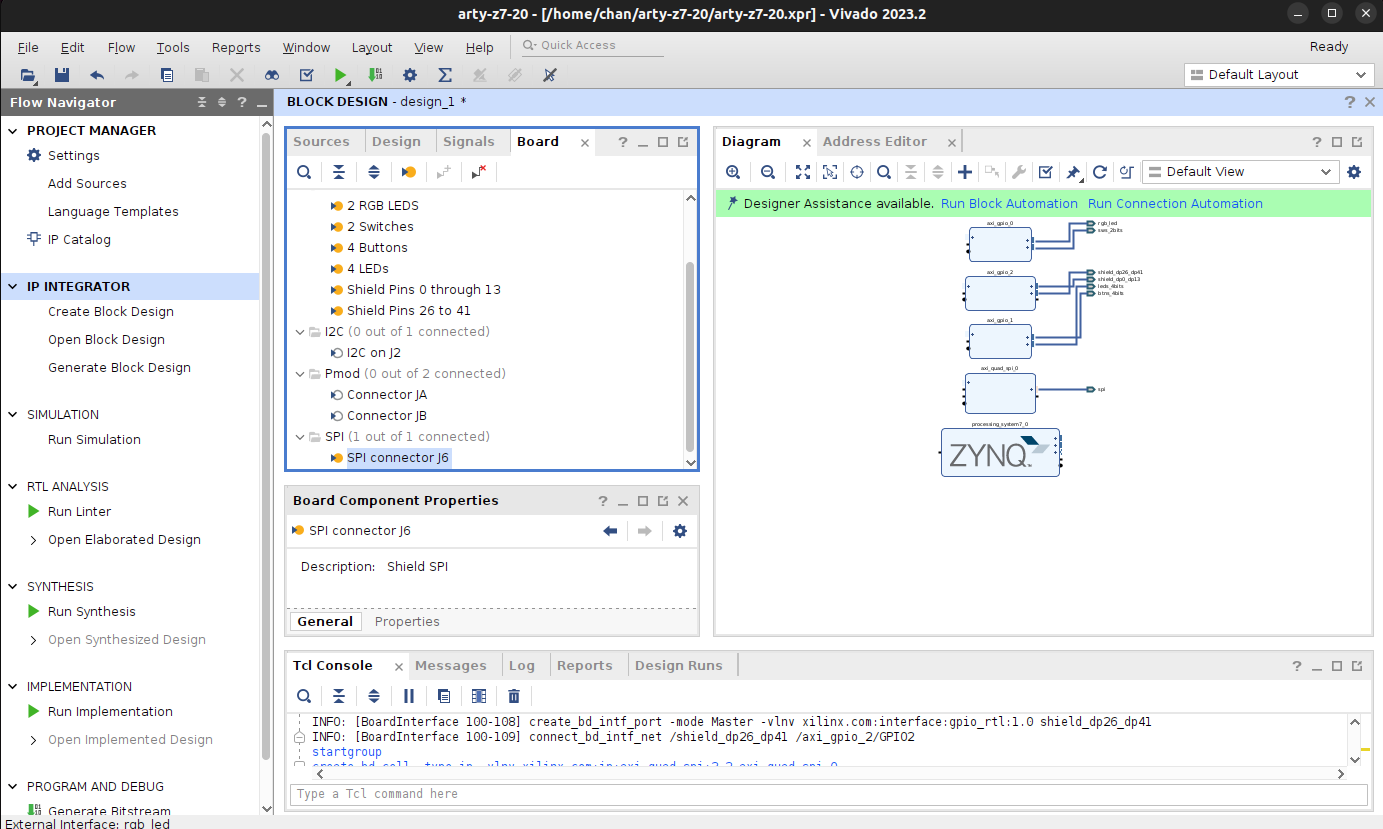Select the axi_quad_spi_0 block in the diagram

1000,393
